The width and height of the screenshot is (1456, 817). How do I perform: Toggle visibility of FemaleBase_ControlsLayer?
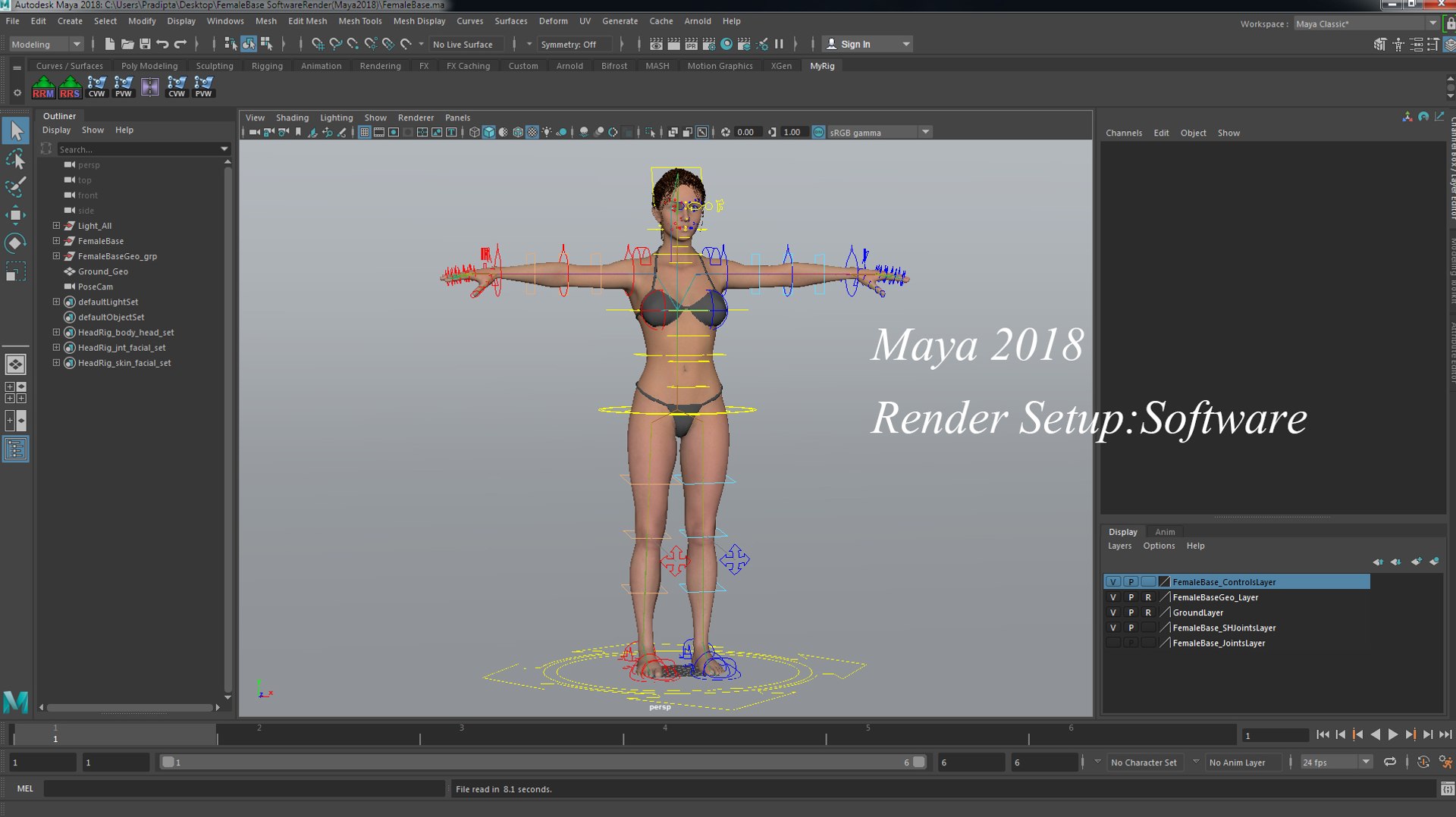[x=1112, y=581]
